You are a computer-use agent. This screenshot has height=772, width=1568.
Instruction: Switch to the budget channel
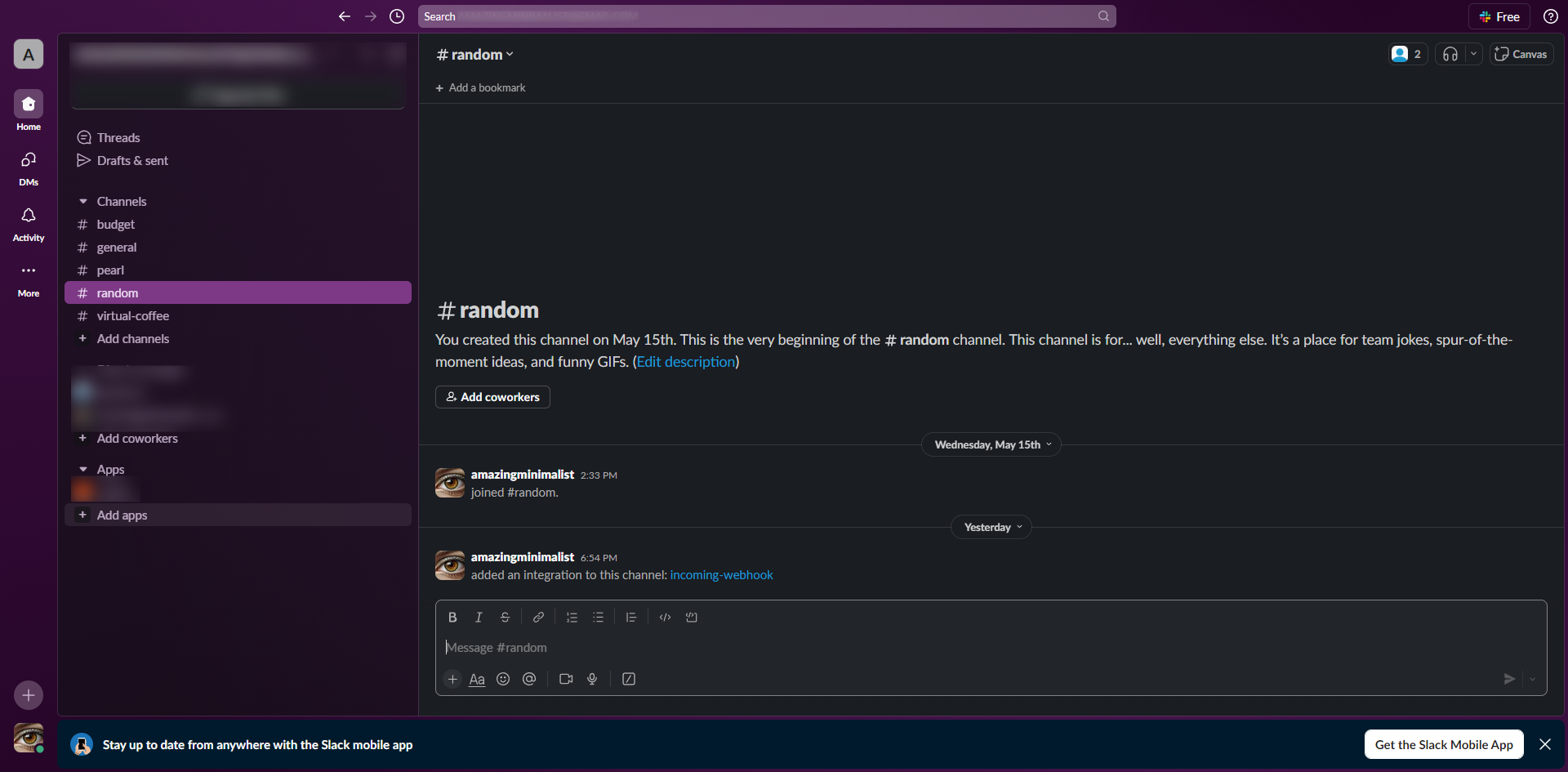pos(238,224)
